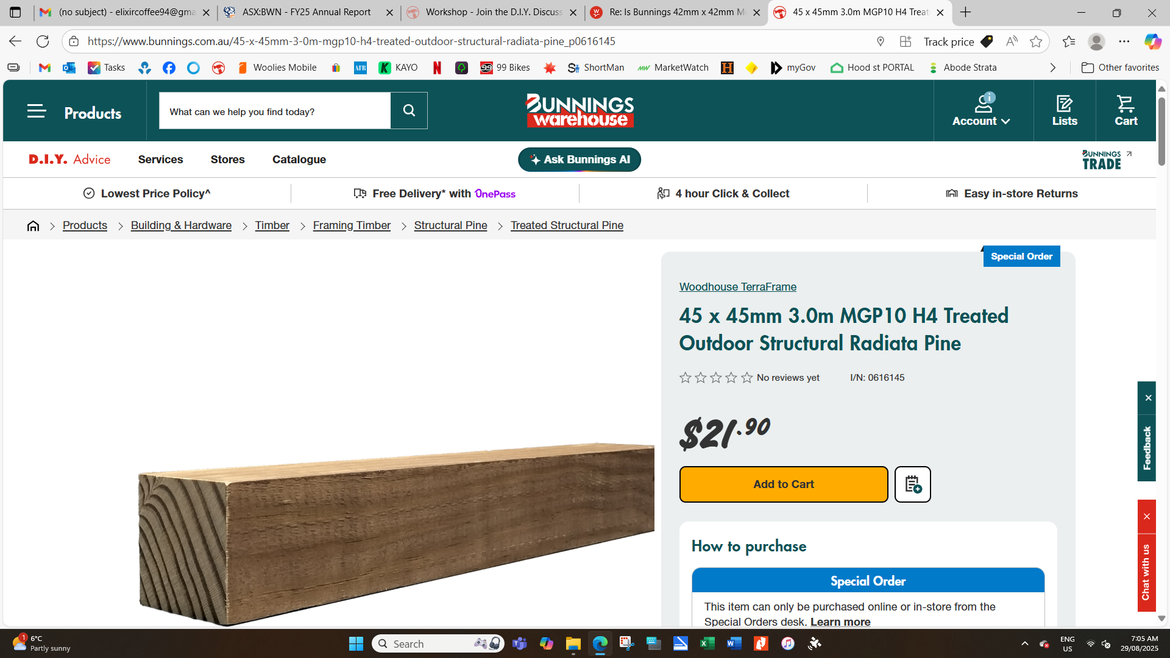
Task: Click the search magnifier button
Action: coord(409,110)
